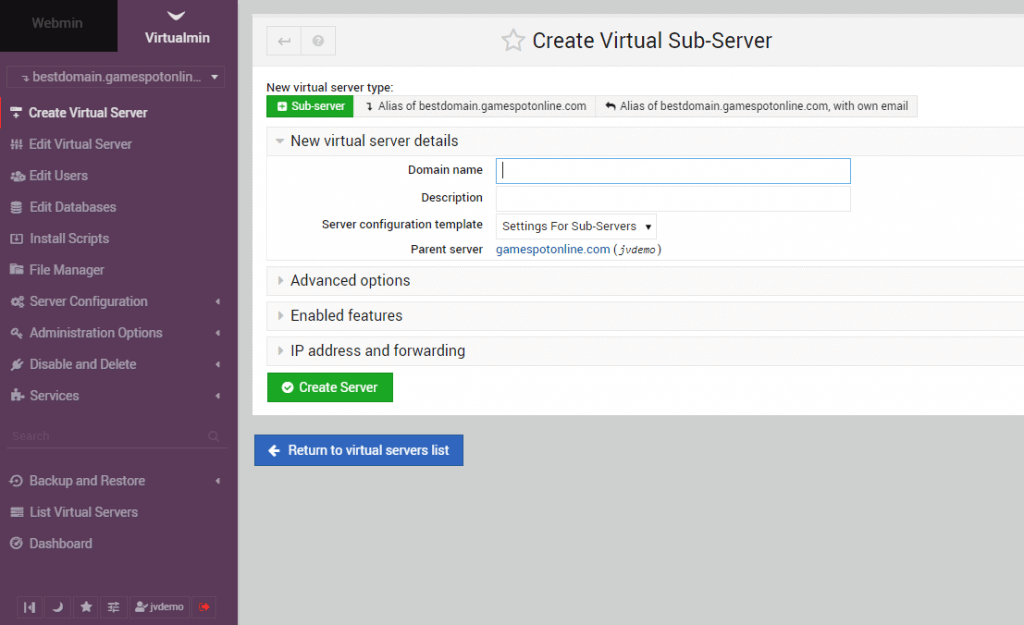This screenshot has width=1024, height=625.
Task: Open theme settings sliders icon
Action: pyautogui.click(x=114, y=606)
